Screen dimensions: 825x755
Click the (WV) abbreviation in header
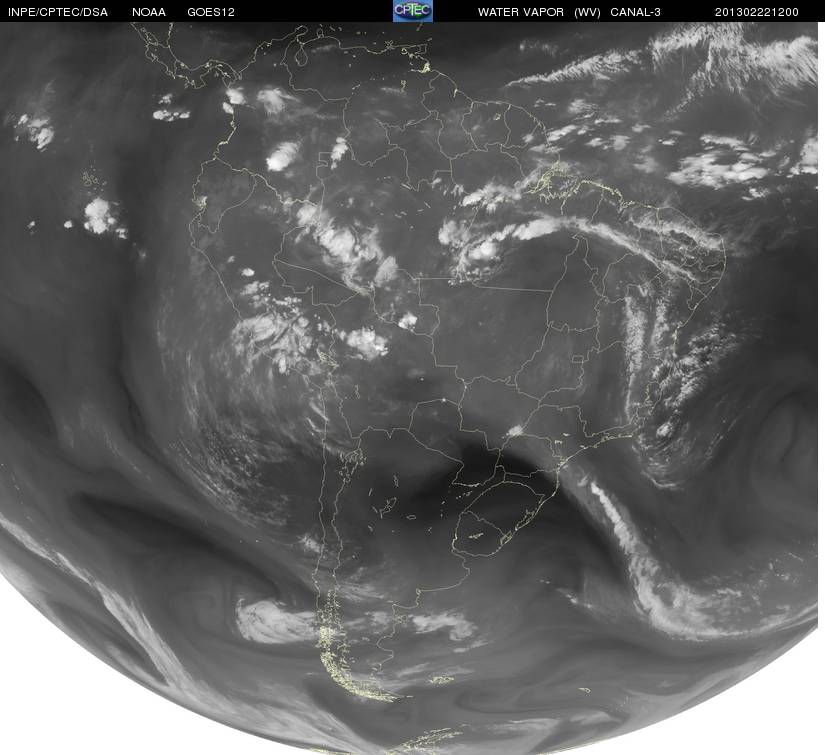tap(587, 12)
